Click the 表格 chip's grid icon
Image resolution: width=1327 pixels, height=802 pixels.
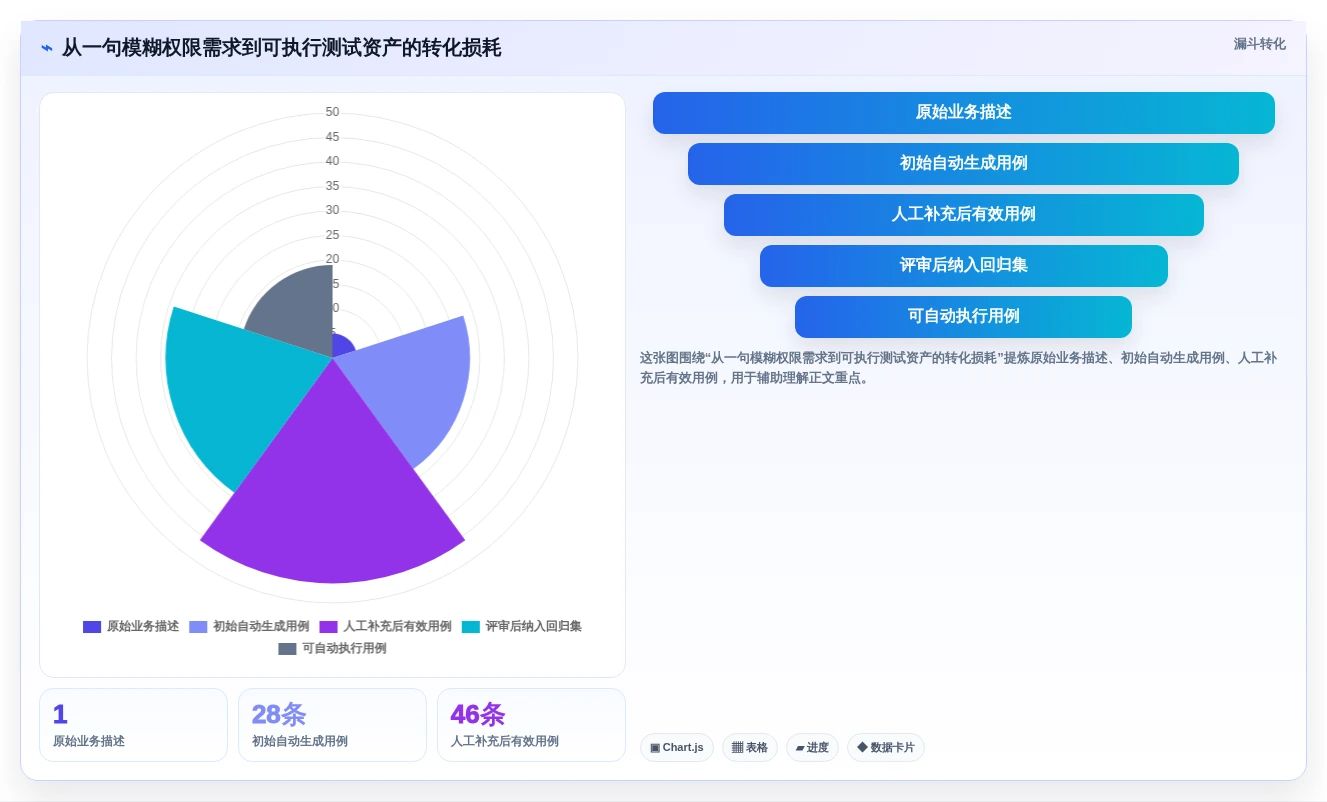pyautogui.click(x=737, y=748)
